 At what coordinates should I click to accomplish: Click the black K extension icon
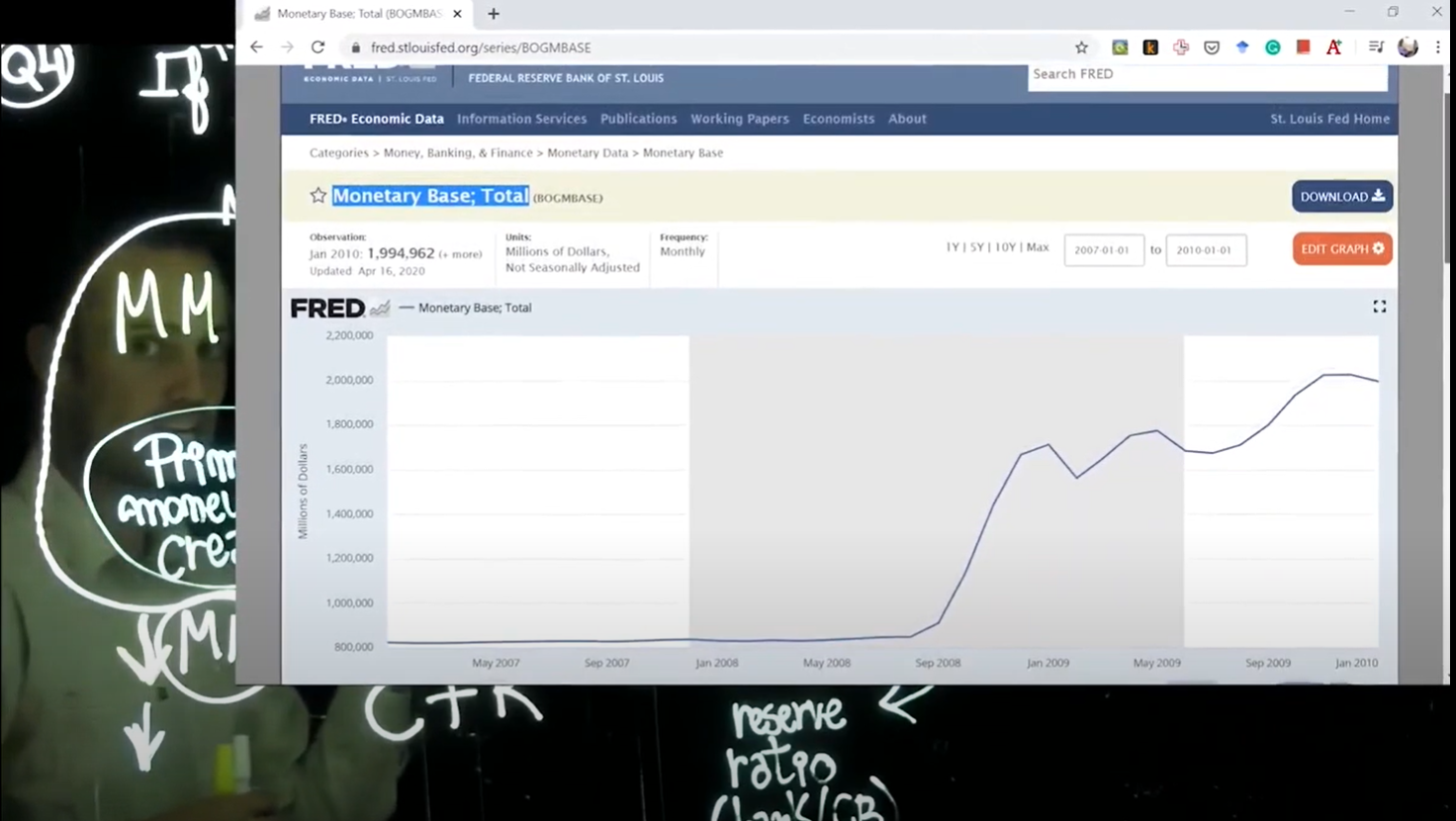click(1150, 47)
